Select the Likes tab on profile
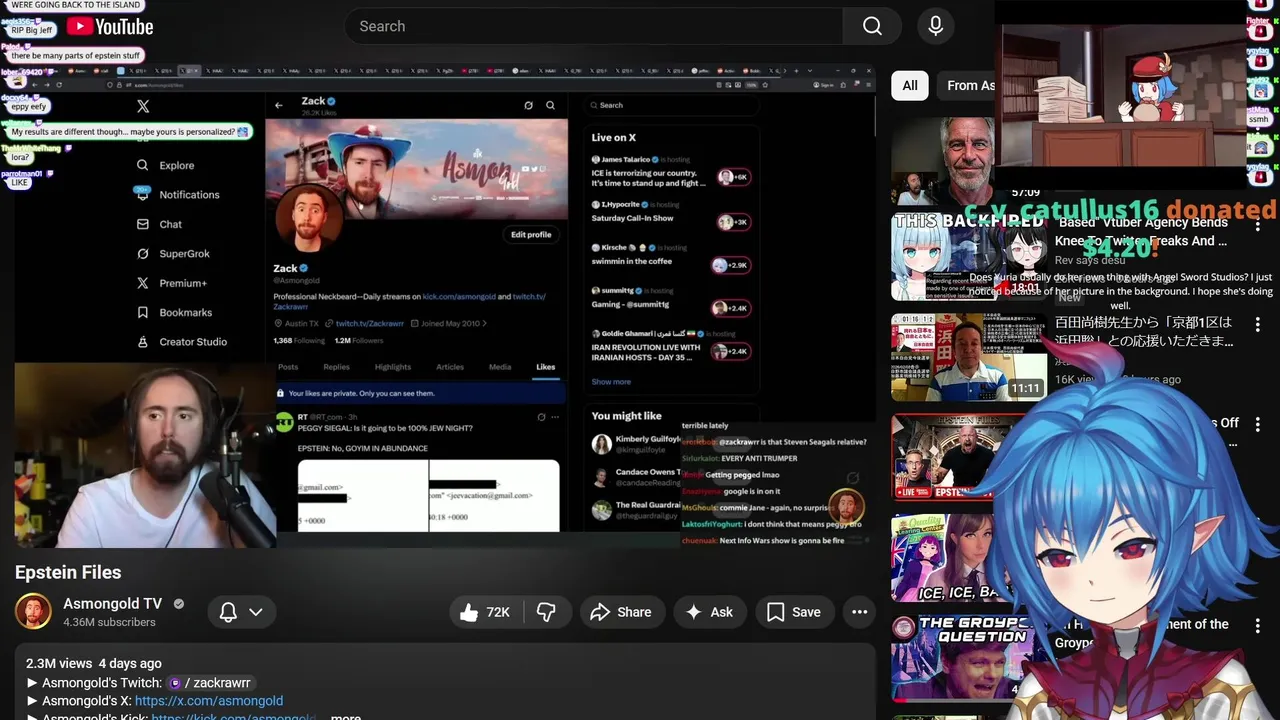Image resolution: width=1280 pixels, height=720 pixels. click(x=545, y=367)
